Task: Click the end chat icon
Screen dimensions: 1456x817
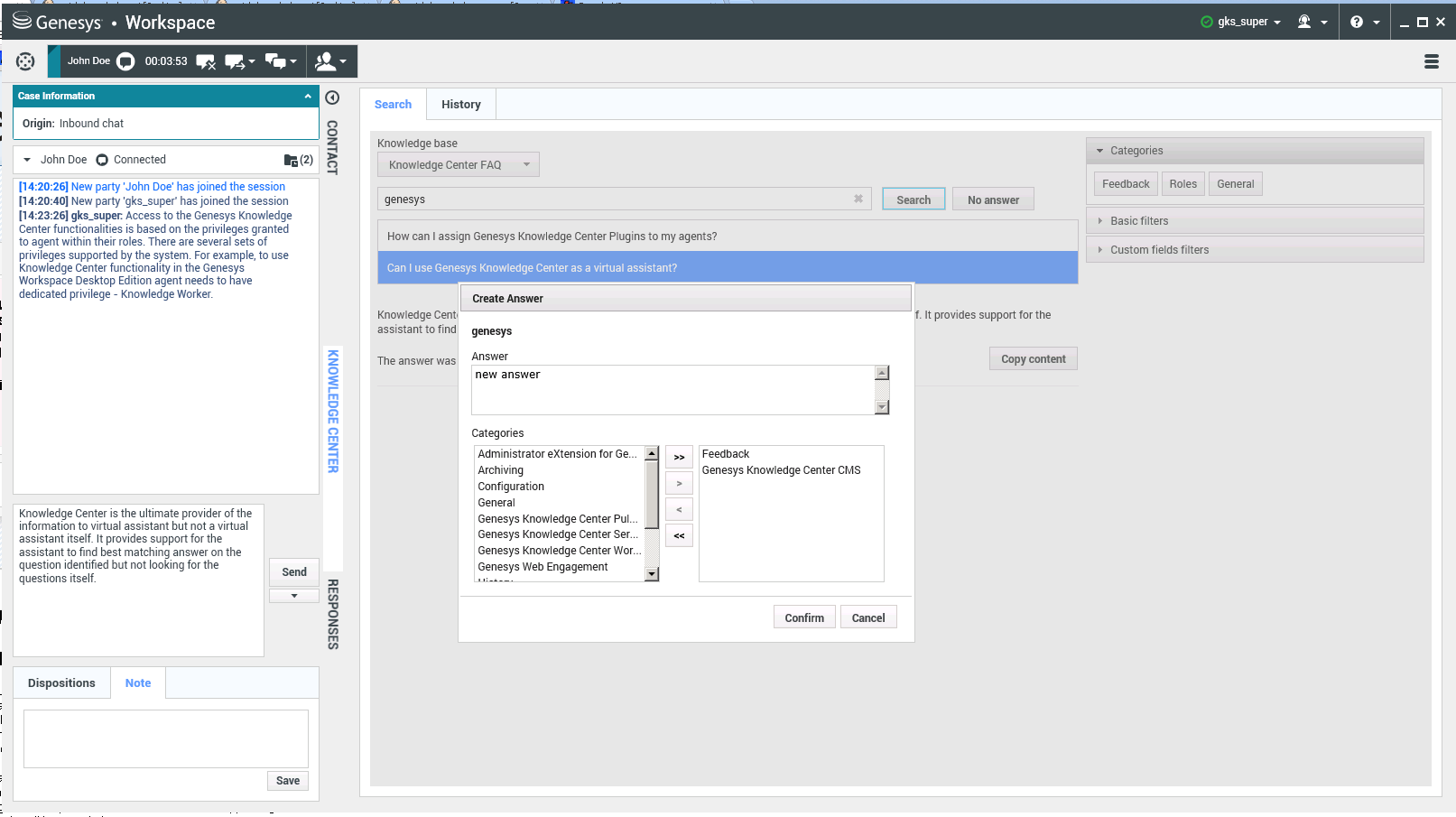Action: tap(206, 61)
